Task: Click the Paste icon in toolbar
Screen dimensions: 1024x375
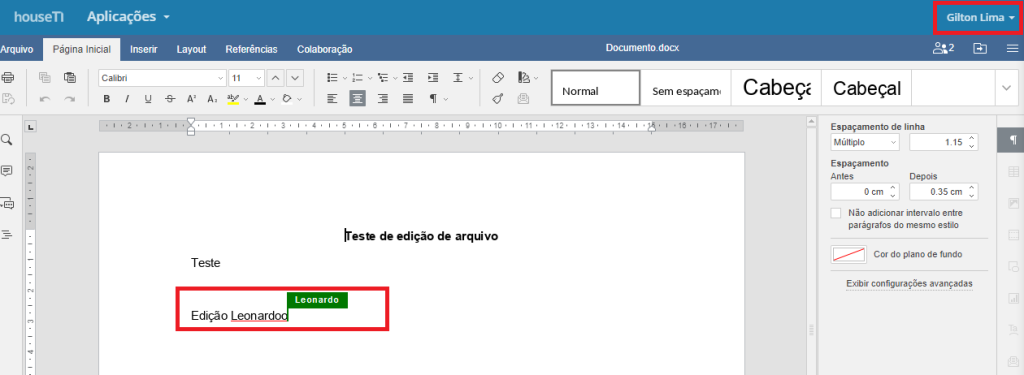Action: pyautogui.click(x=69, y=78)
